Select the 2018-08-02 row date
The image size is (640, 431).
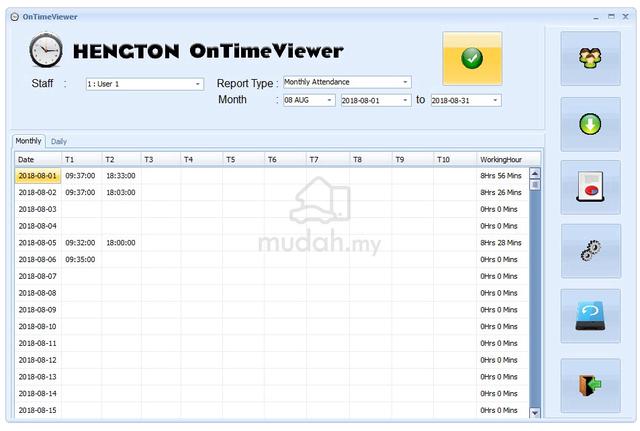pyautogui.click(x=38, y=193)
